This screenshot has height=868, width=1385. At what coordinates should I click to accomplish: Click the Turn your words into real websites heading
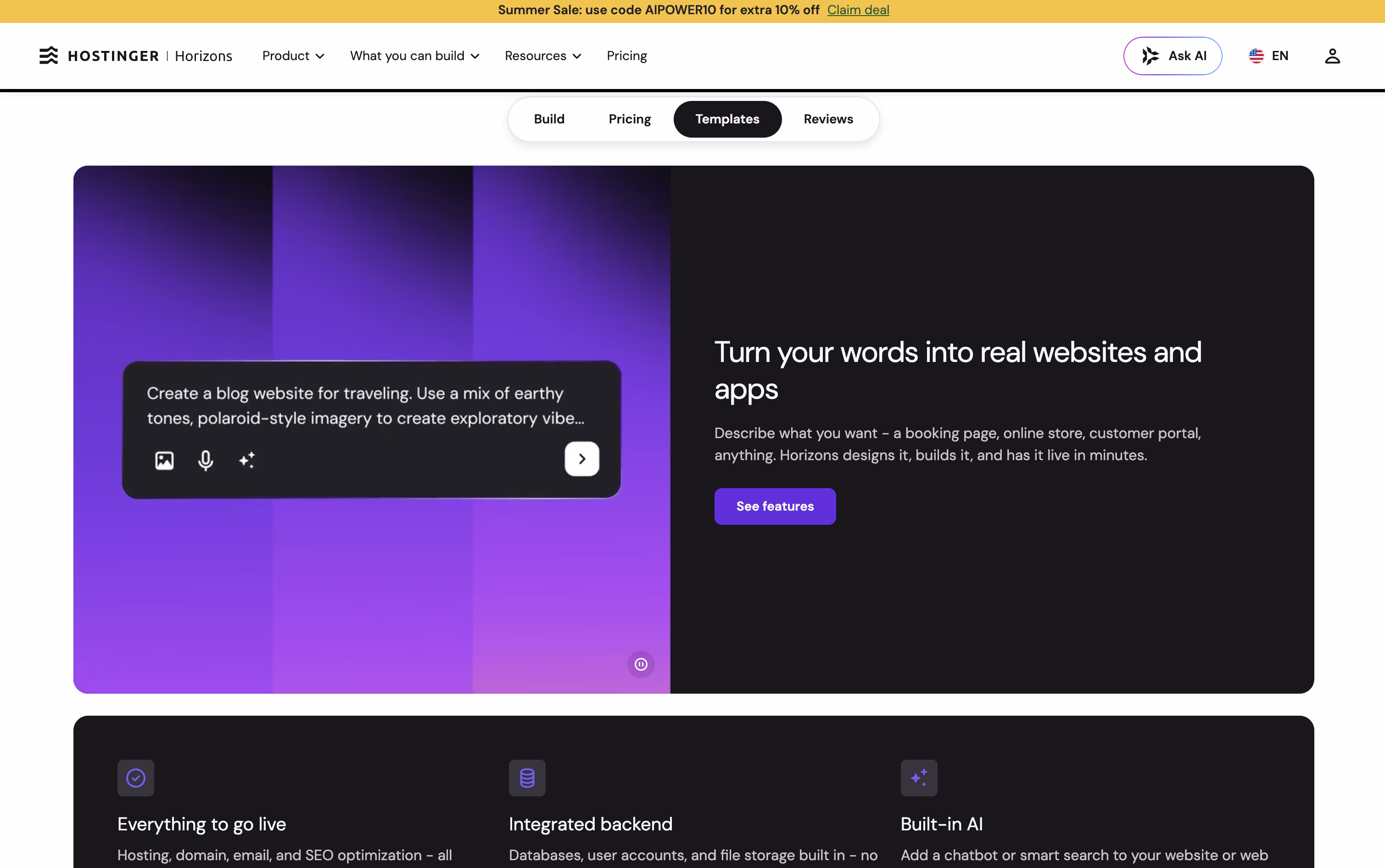[958, 370]
